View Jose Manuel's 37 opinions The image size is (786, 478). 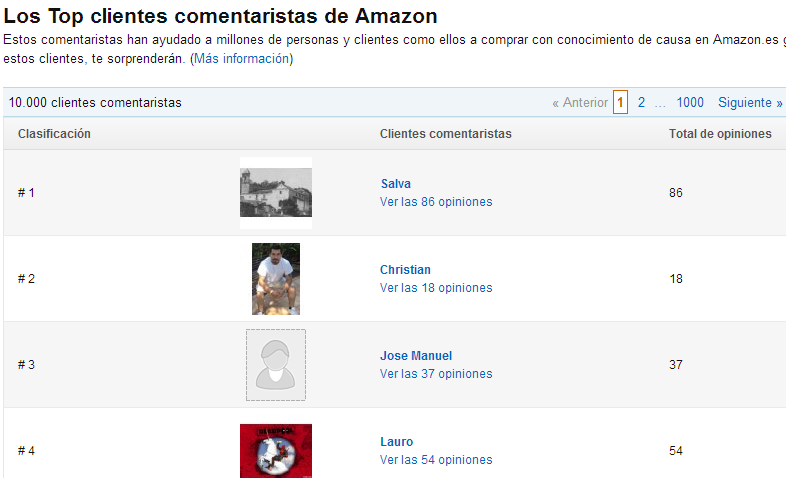click(436, 374)
